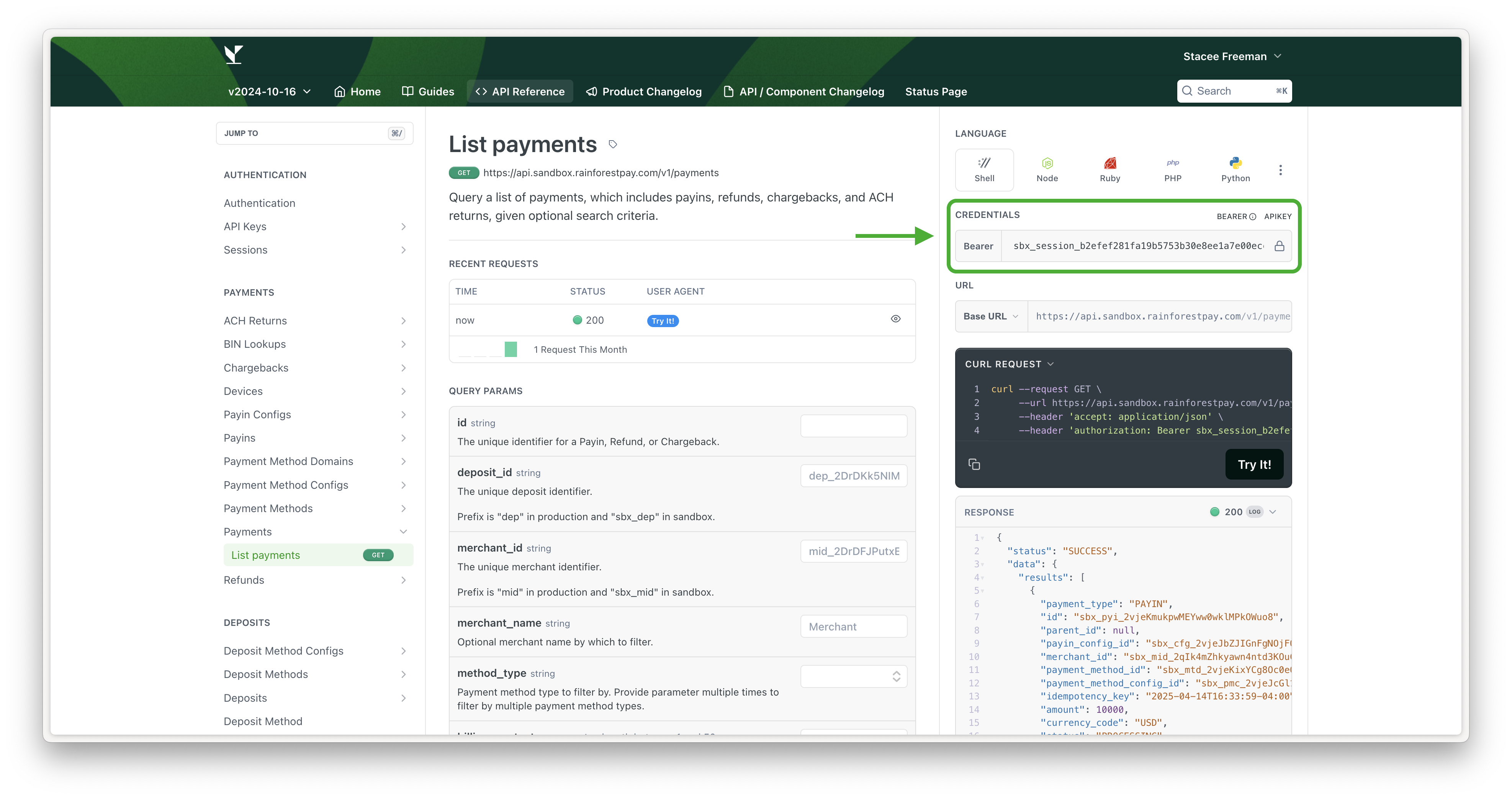
Task: Open the Deposit Method sidebar link
Action: pos(263,722)
